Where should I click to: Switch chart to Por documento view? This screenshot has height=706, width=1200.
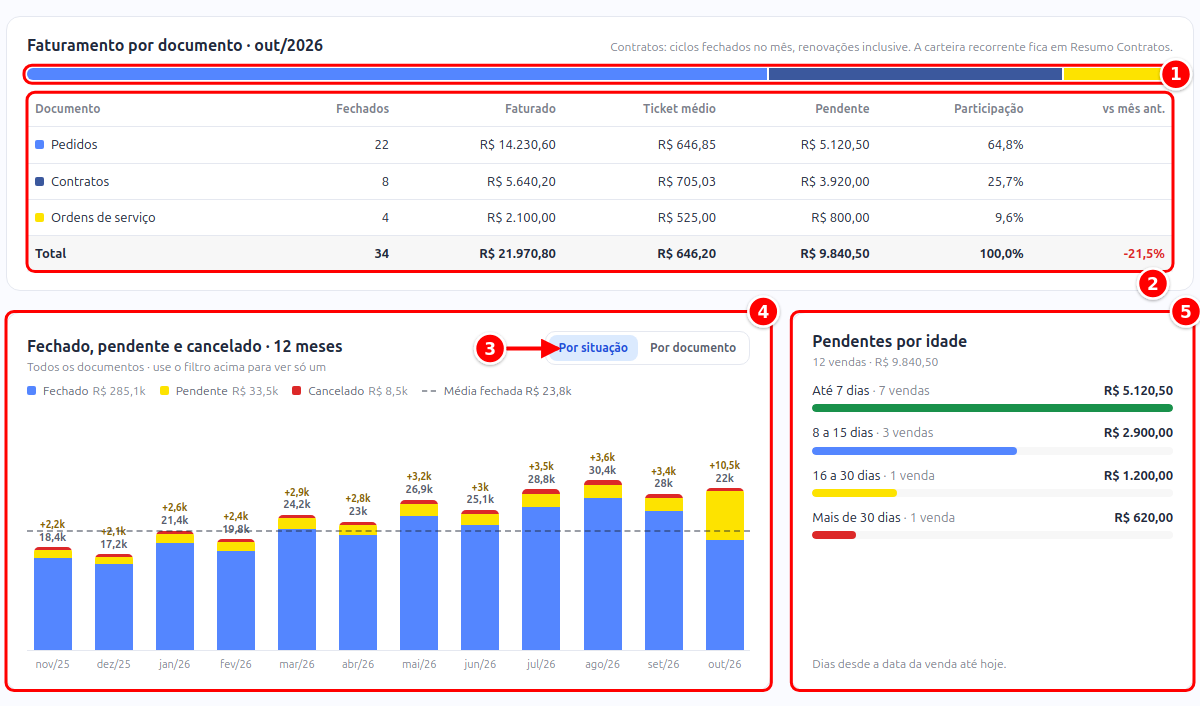tap(693, 348)
